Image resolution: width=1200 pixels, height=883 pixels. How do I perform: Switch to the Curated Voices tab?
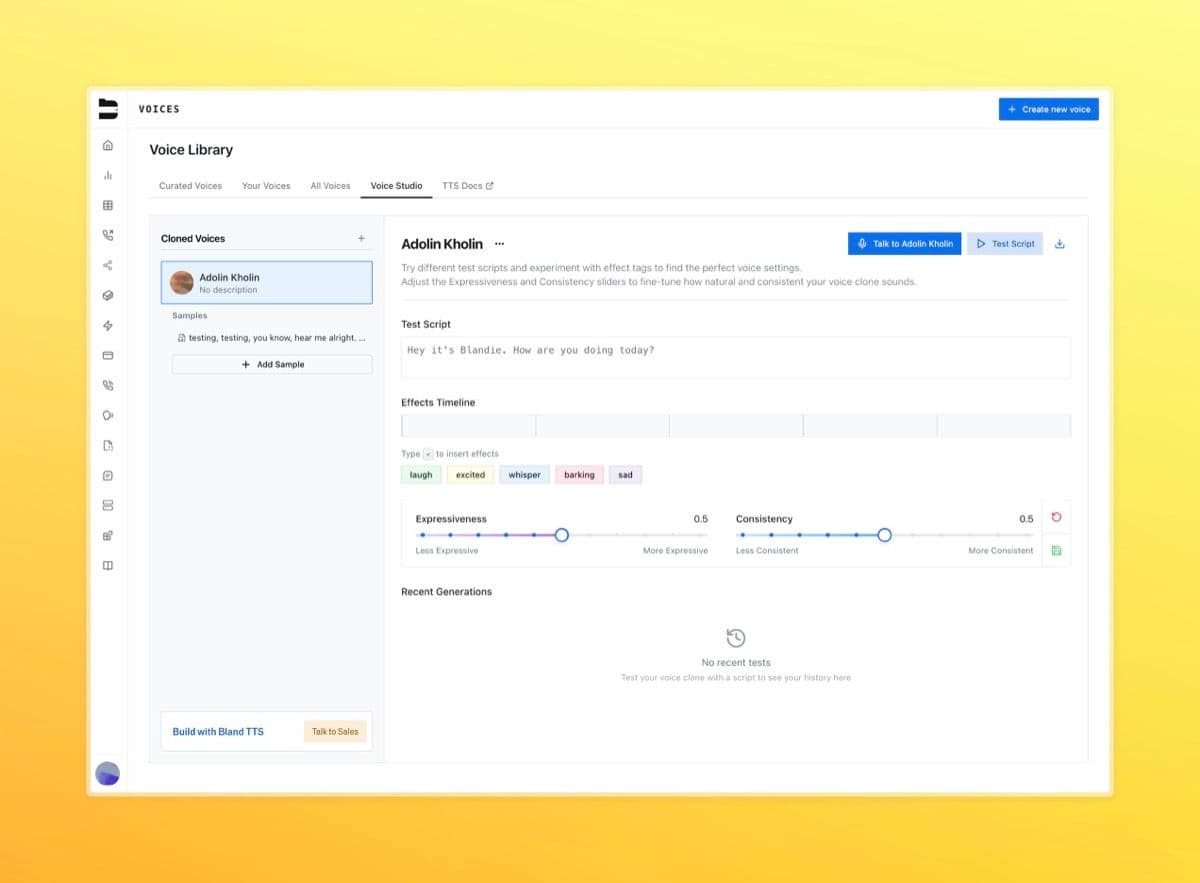pos(190,186)
